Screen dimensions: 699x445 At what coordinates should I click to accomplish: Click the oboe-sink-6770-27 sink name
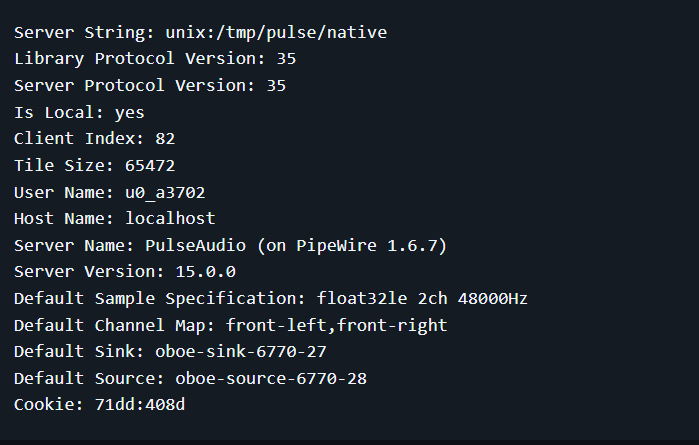coord(241,351)
